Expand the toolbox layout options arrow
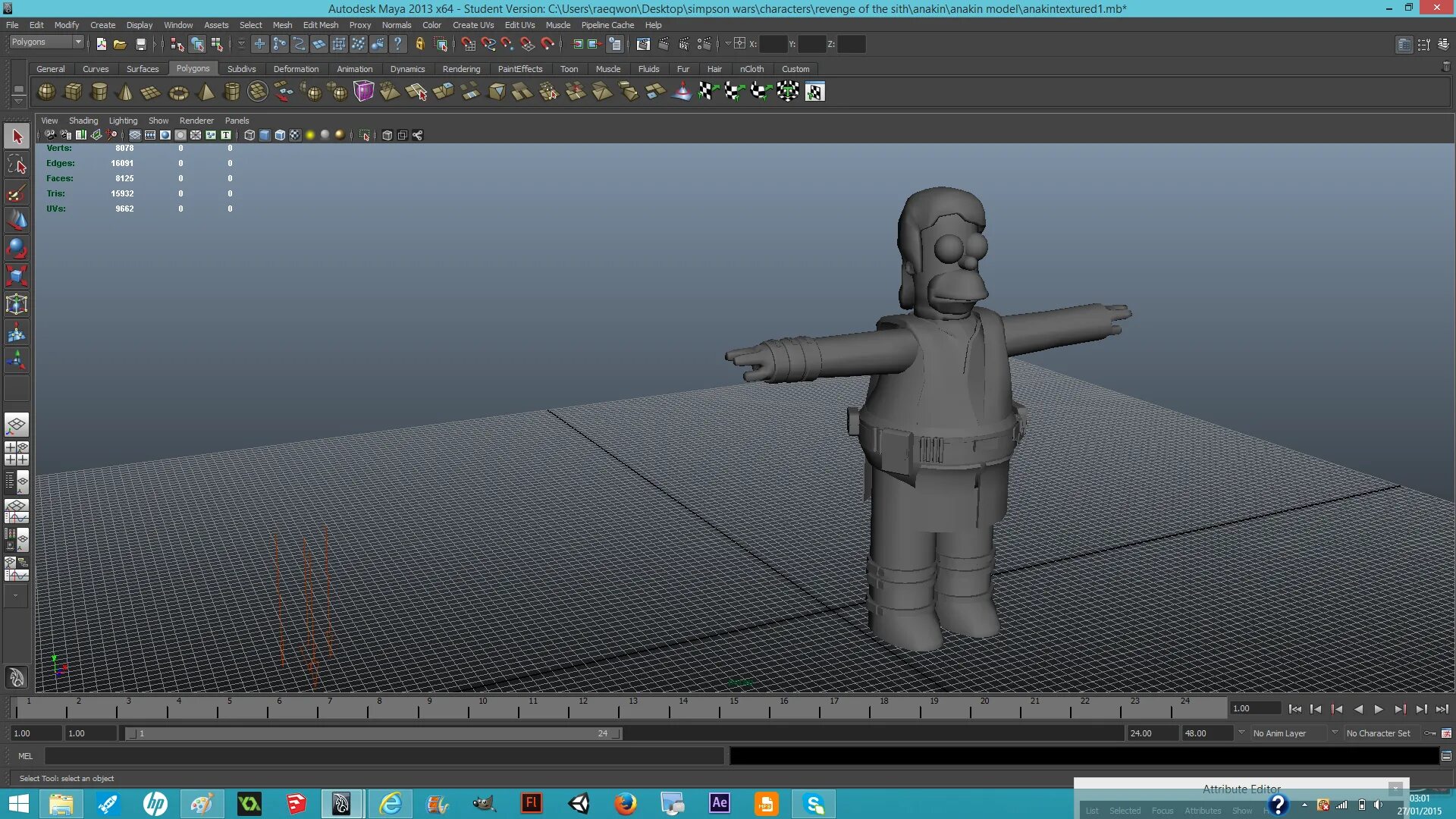This screenshot has width=1456, height=819. click(15, 596)
